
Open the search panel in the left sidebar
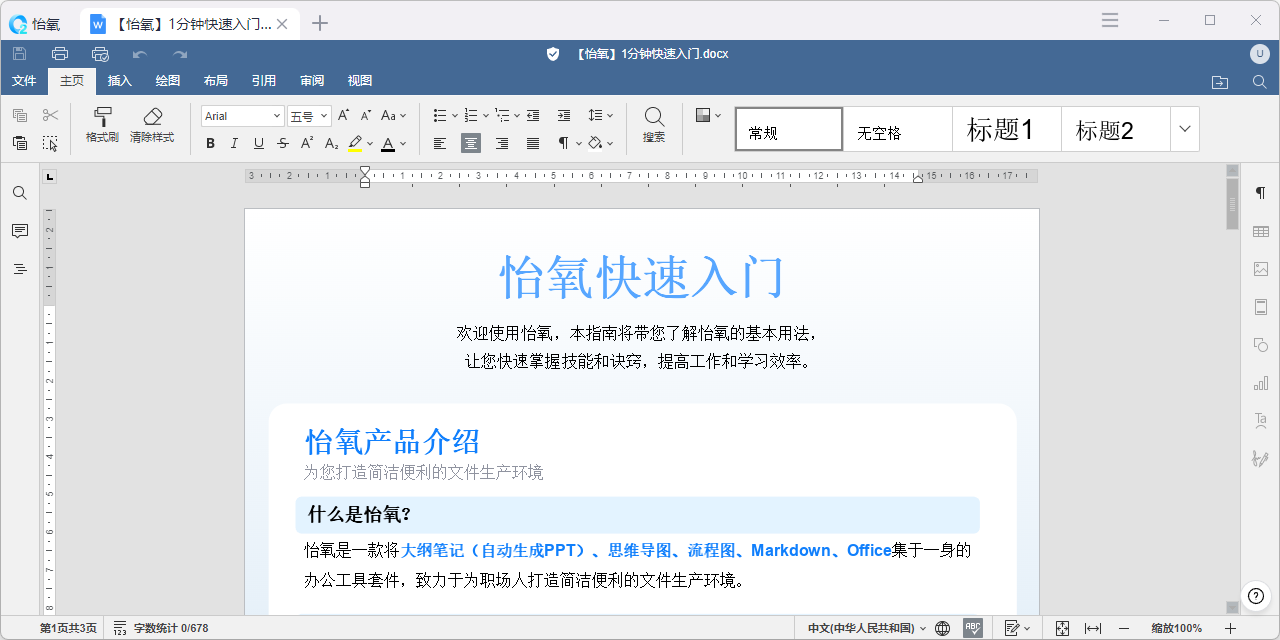point(20,193)
